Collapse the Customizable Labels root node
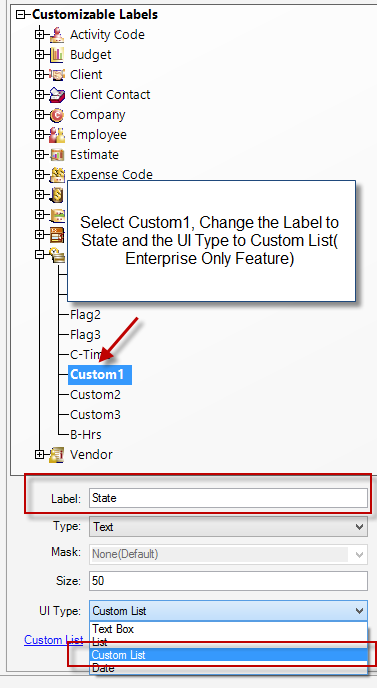This screenshot has height=688, width=377. coord(20,14)
